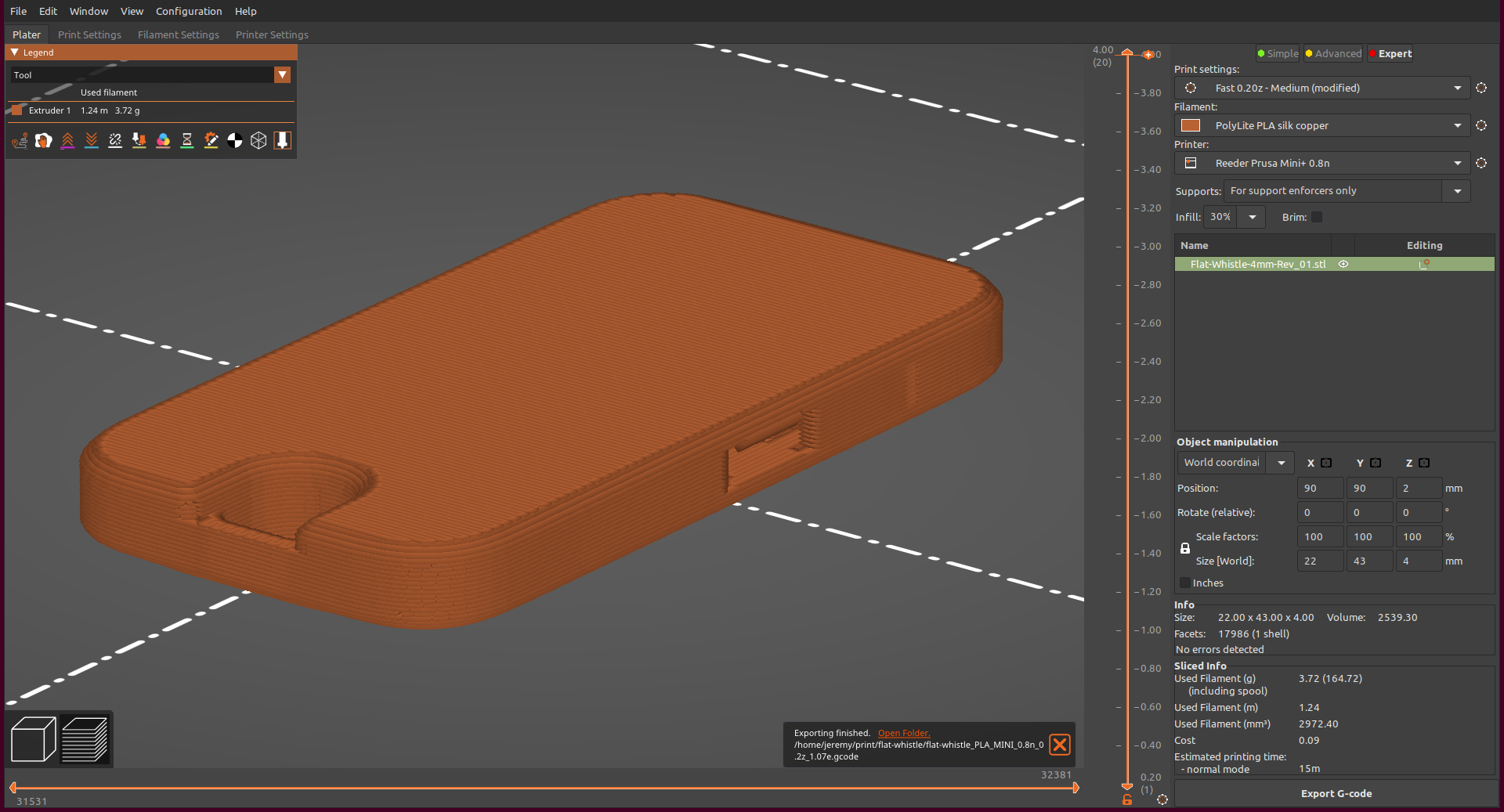Open the Infill percentage dropdown

point(1252,217)
